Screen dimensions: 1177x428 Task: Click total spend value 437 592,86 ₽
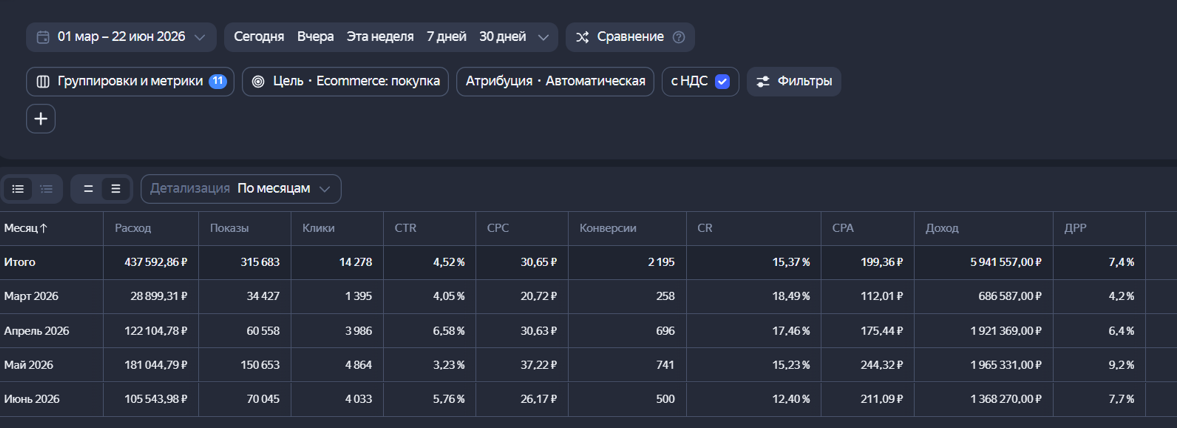coord(155,262)
